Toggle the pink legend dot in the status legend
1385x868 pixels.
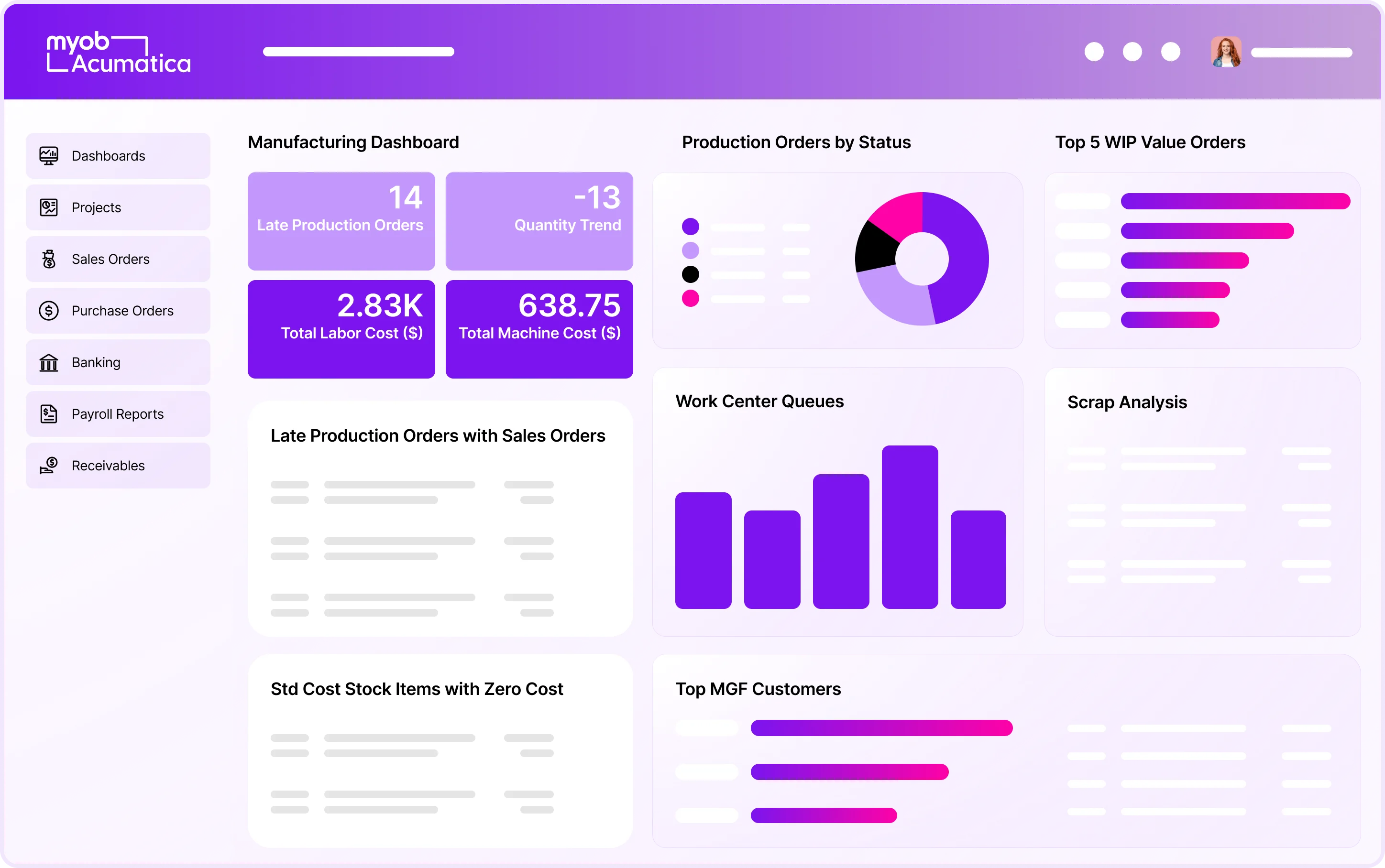coord(692,299)
